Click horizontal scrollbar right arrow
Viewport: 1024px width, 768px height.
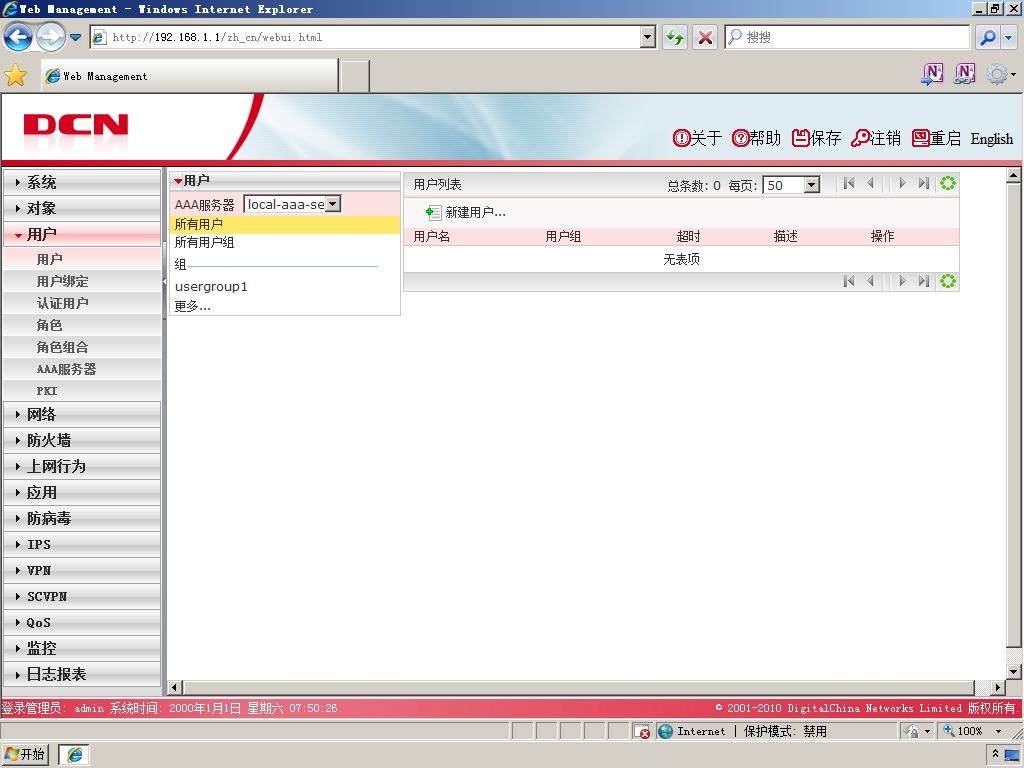click(997, 687)
